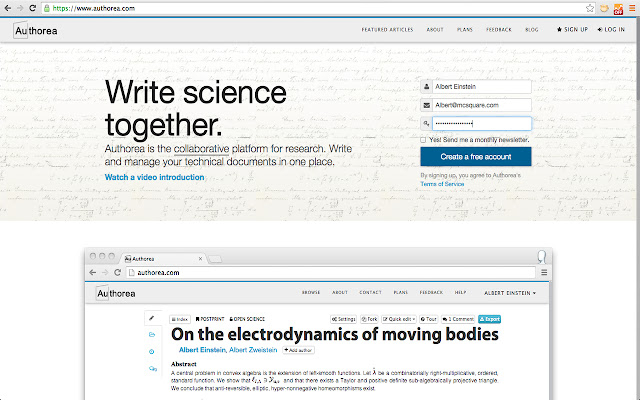Click the person icon beside the name field
Viewport: 640px width, 400px height.
427,87
